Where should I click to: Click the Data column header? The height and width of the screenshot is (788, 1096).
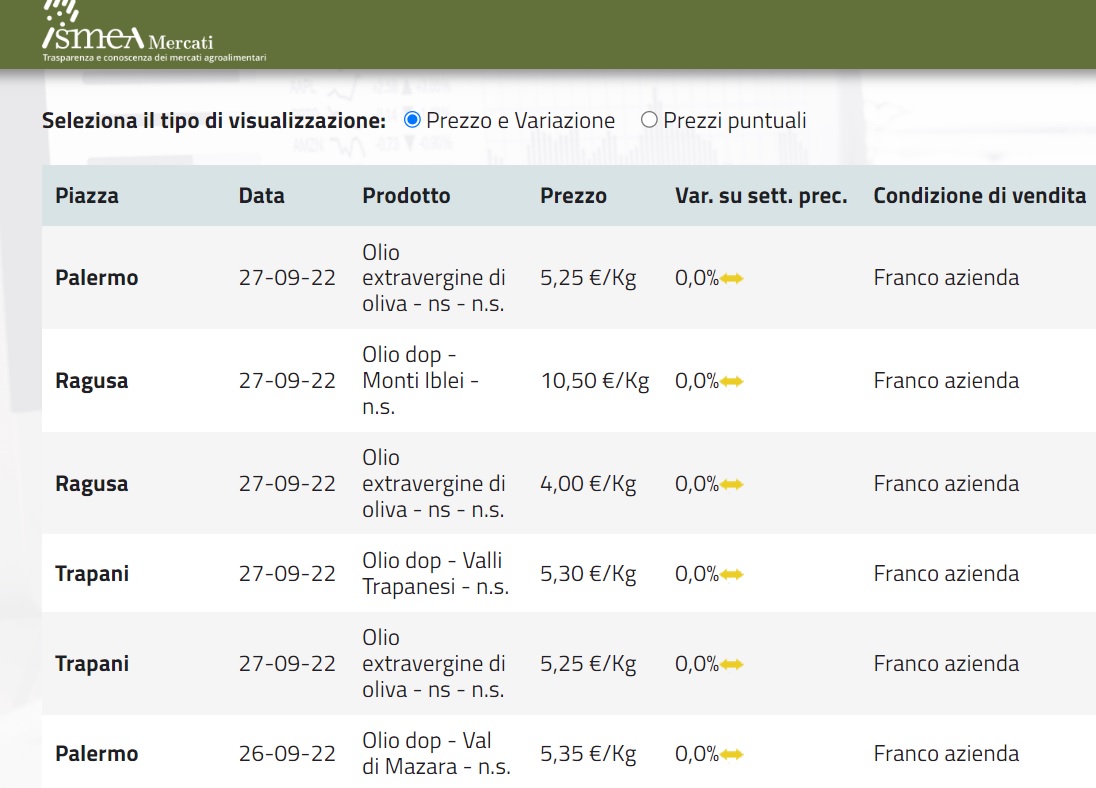(261, 196)
